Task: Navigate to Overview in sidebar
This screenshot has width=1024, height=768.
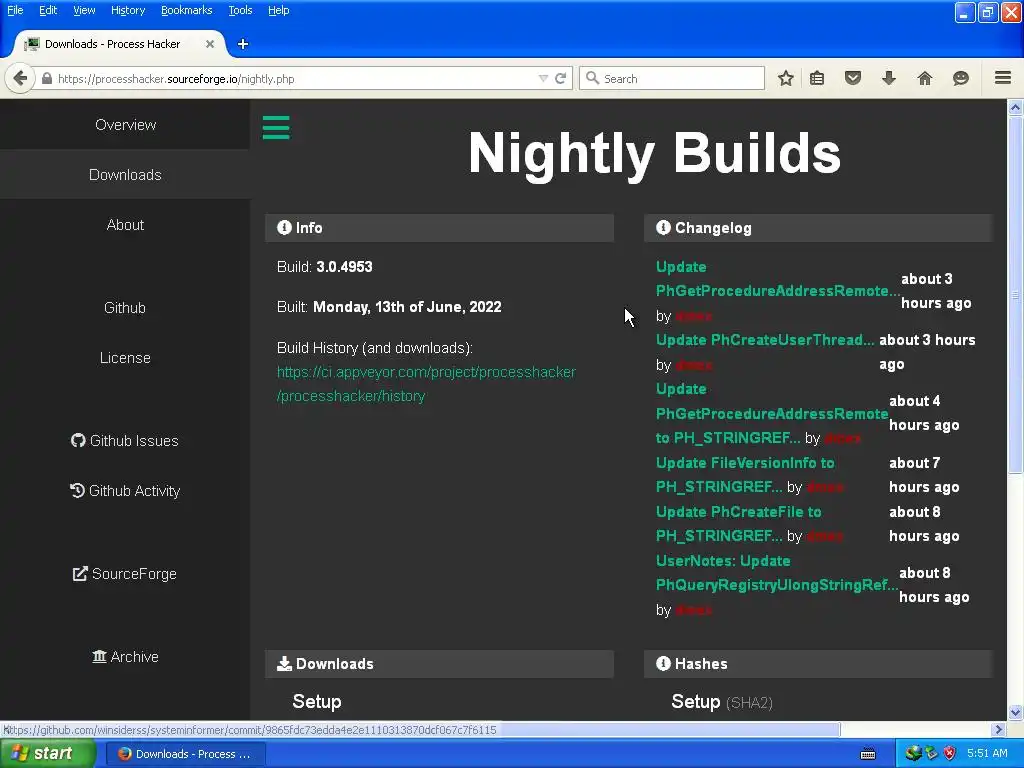Action: pyautogui.click(x=125, y=125)
